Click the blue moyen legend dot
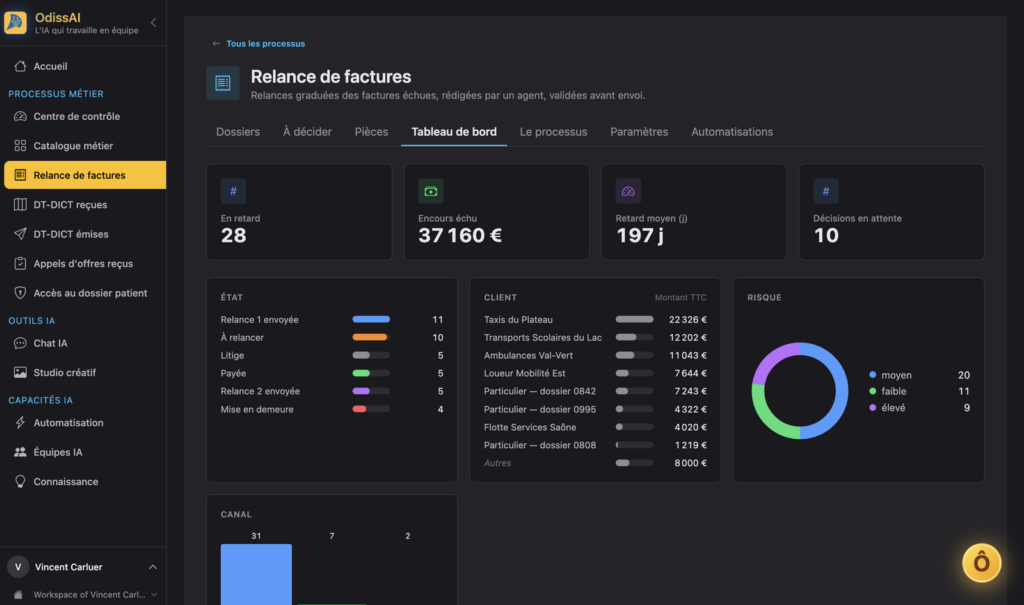Viewport: 1024px width, 605px height. [872, 375]
